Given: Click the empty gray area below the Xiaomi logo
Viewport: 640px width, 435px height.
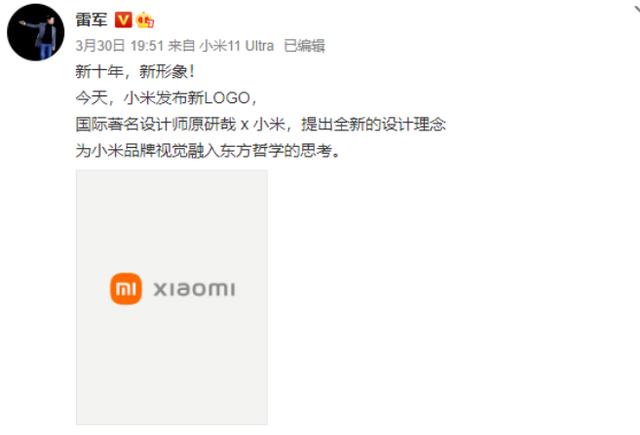Looking at the screenshot, I should click(172, 367).
